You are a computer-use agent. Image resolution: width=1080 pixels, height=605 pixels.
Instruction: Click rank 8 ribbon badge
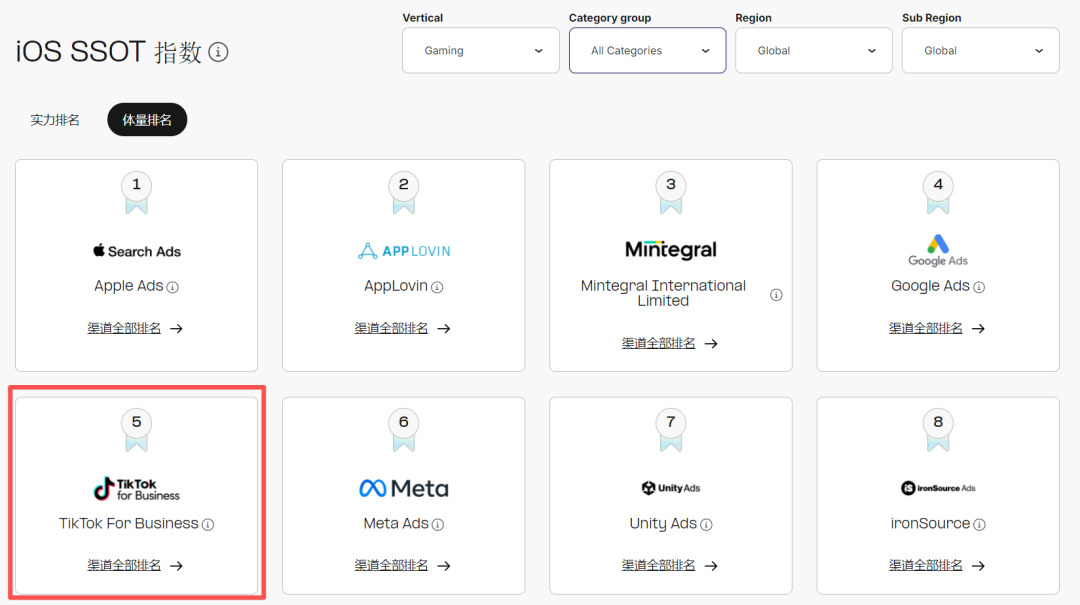click(938, 431)
